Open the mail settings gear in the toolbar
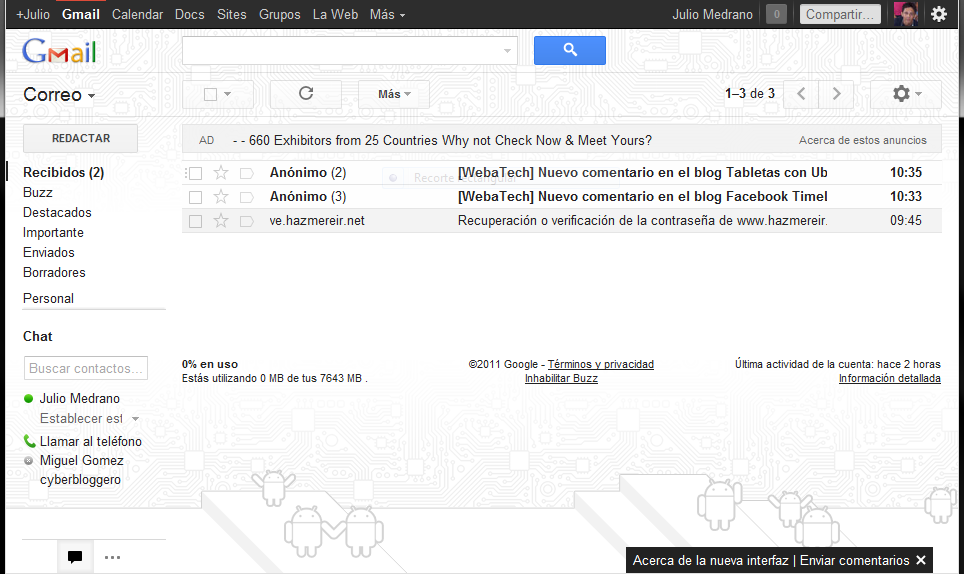Image resolution: width=964 pixels, height=574 pixels. point(906,94)
